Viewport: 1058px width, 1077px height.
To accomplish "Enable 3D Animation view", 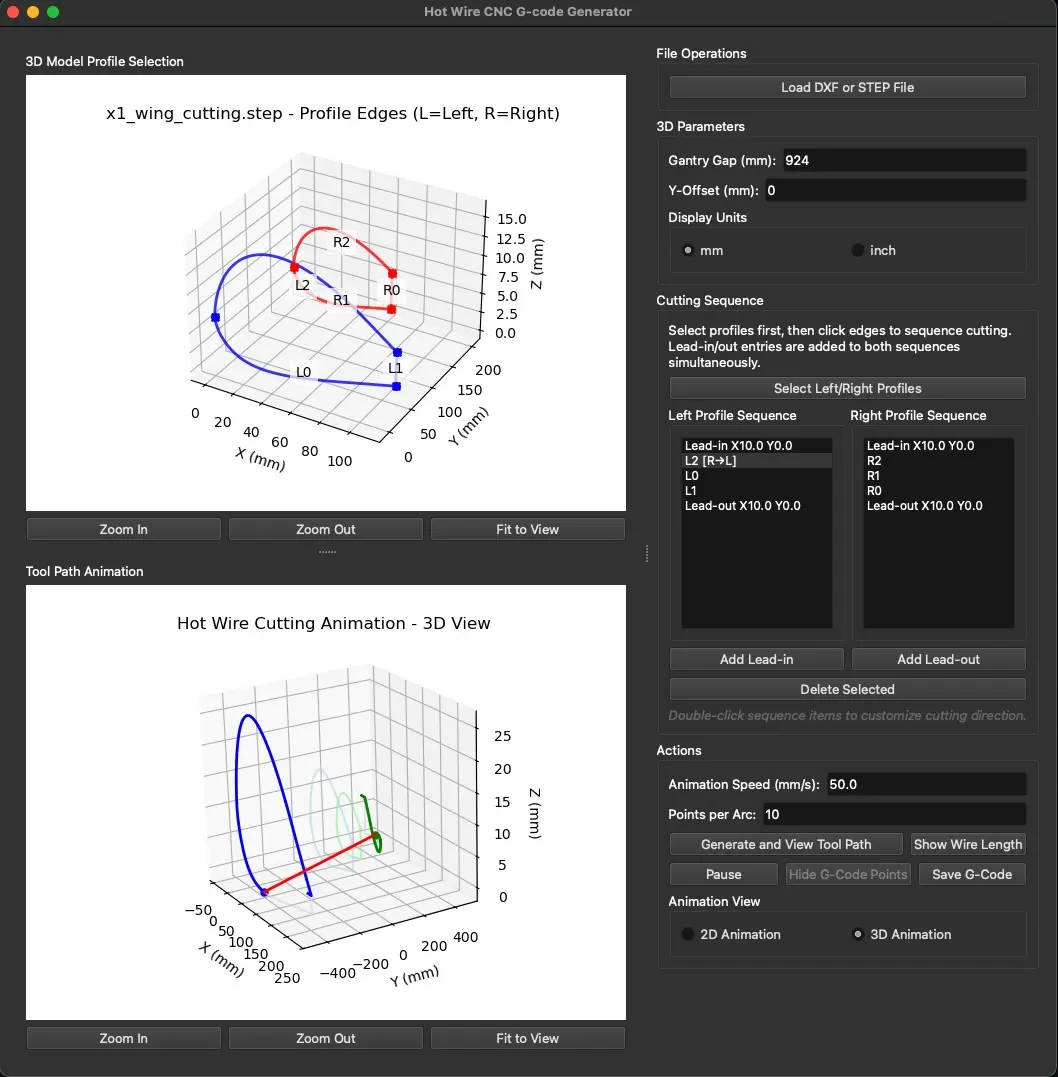I will [x=857, y=934].
